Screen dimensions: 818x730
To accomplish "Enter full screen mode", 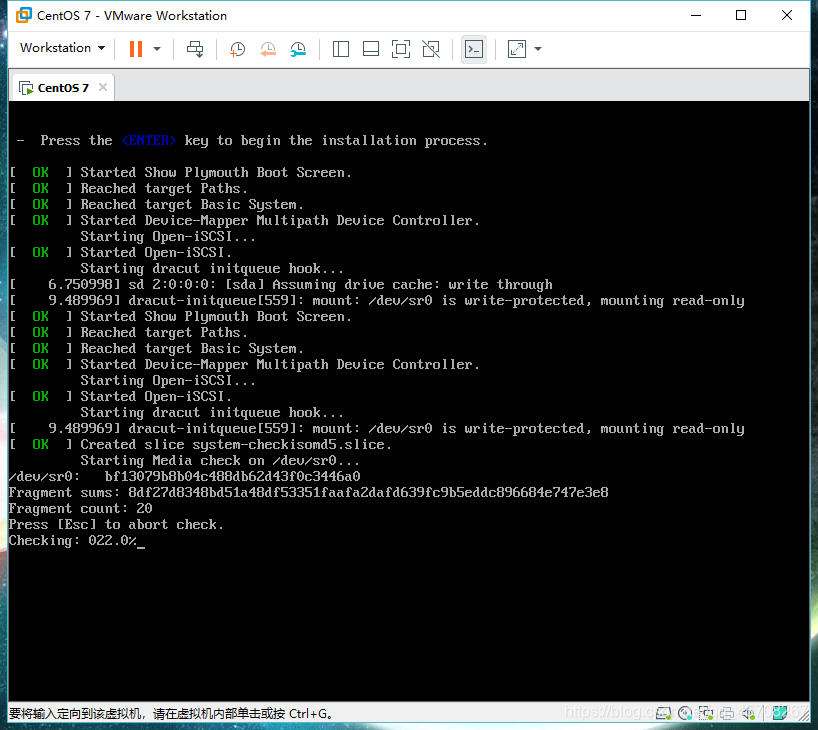I will click(401, 49).
